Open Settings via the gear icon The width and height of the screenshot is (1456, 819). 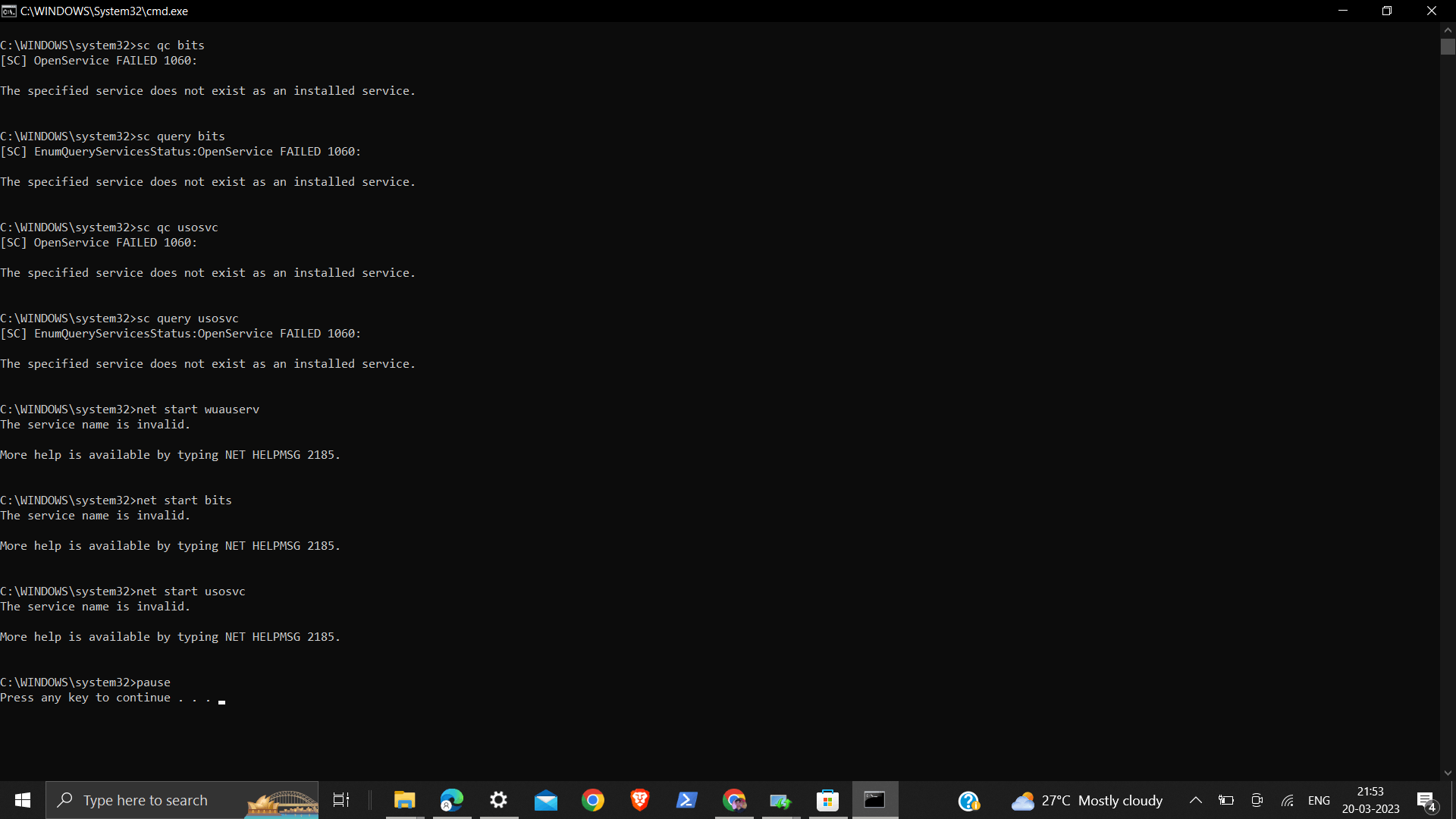[499, 800]
